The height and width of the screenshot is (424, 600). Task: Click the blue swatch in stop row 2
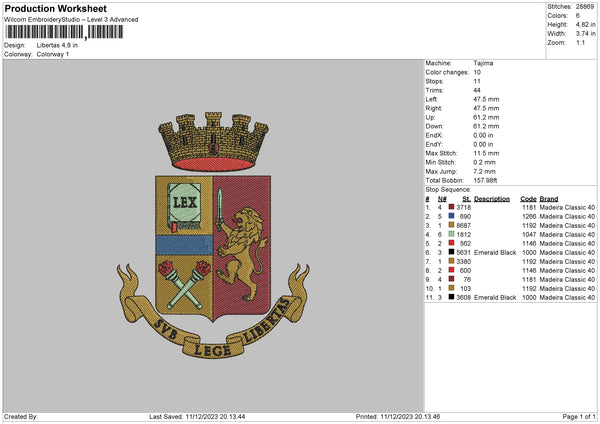coord(452,216)
